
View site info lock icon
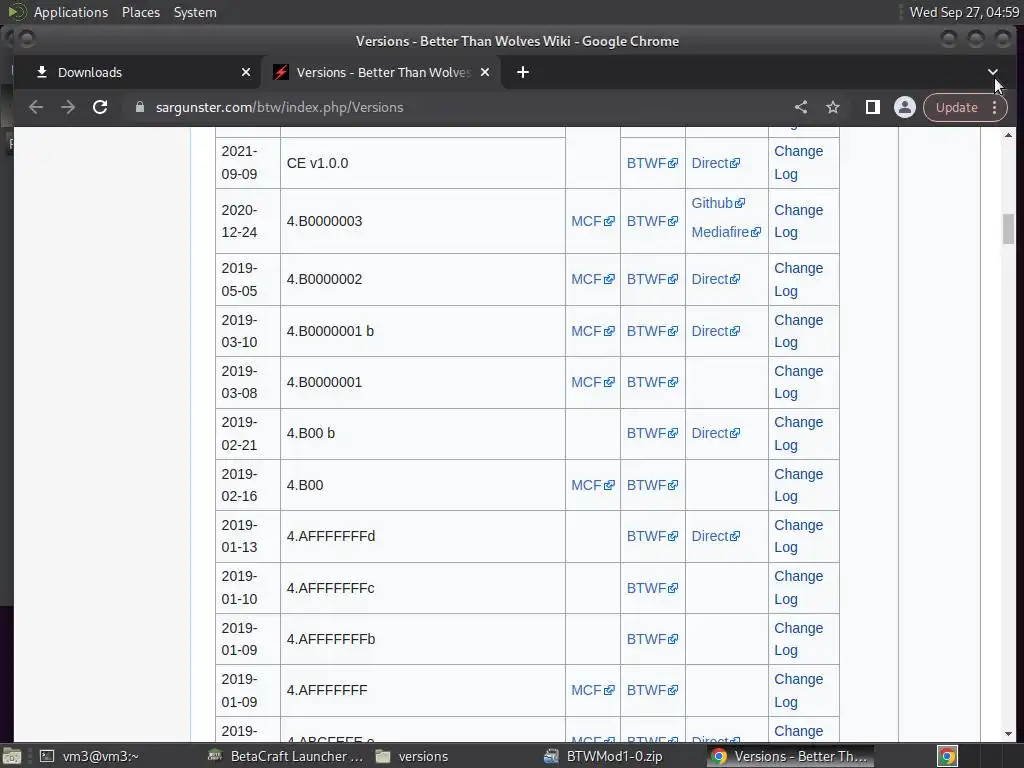tap(140, 107)
